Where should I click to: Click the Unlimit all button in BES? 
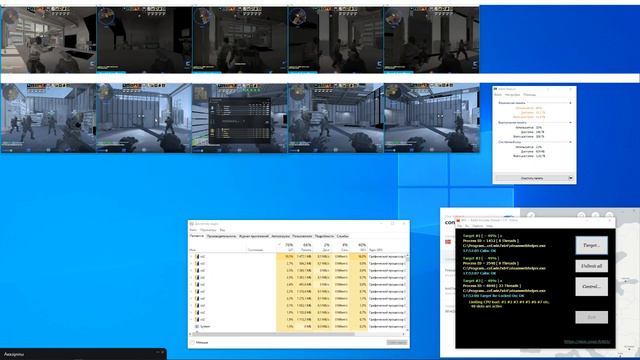[x=591, y=266]
